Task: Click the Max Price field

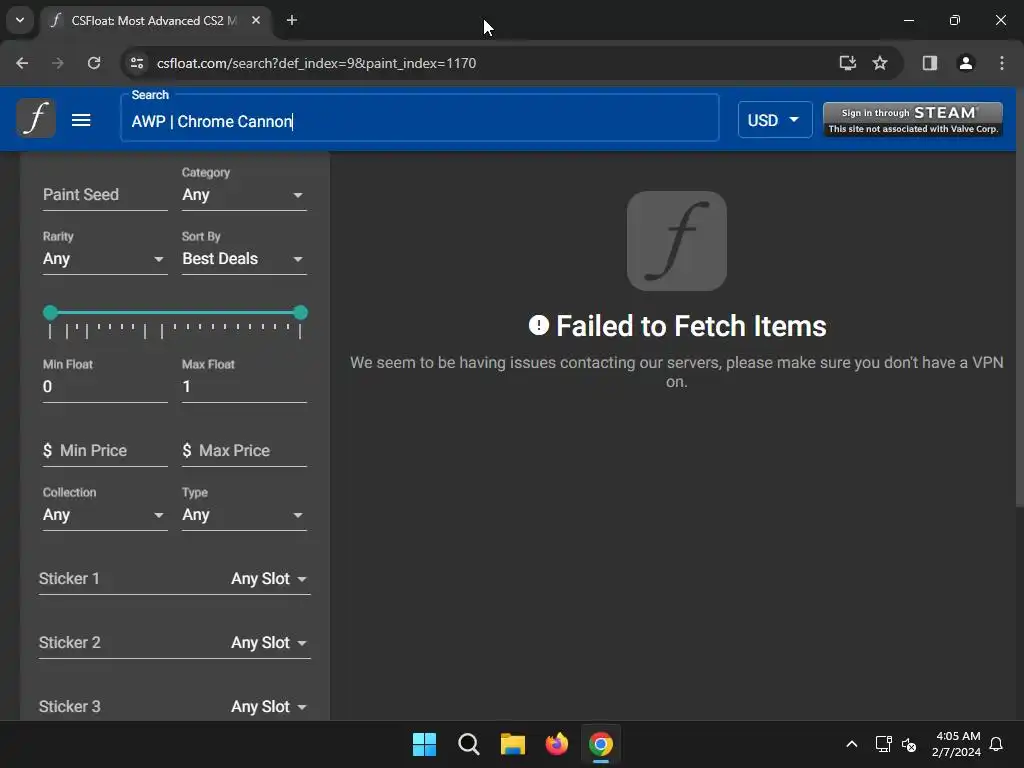Action: [244, 451]
